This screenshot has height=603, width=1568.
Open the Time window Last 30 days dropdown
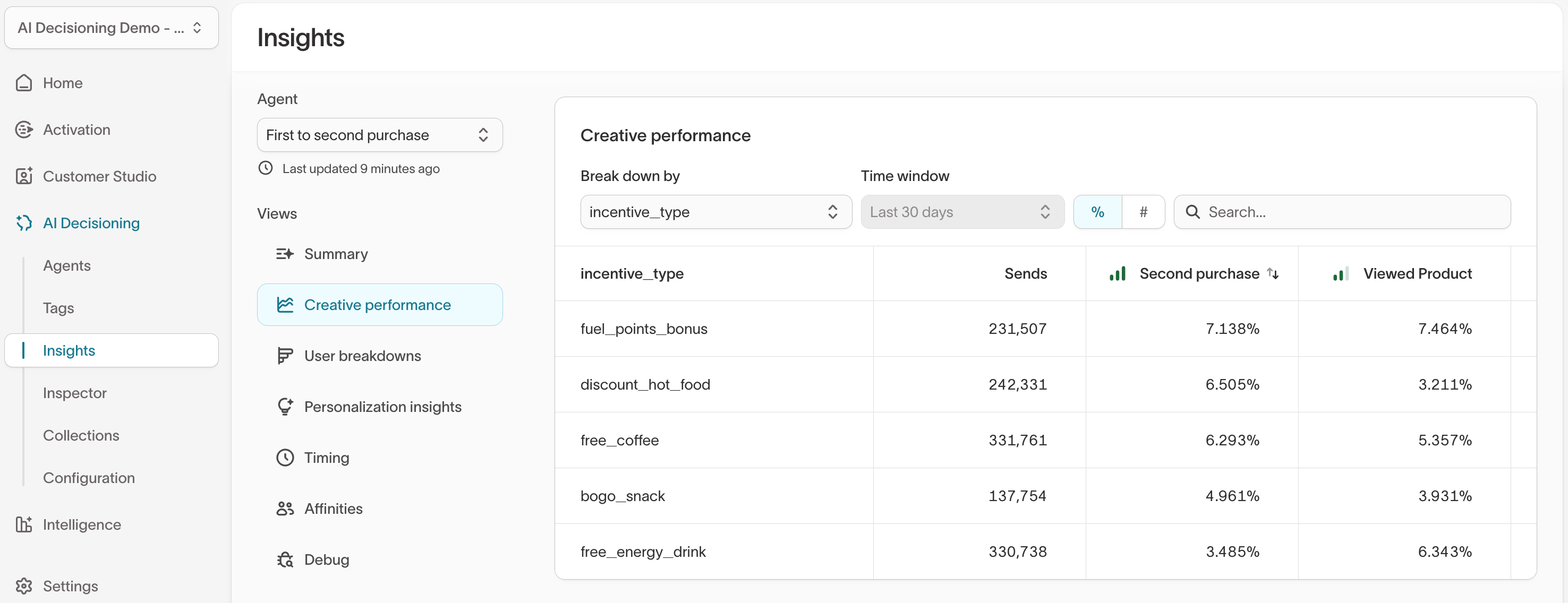pyautogui.click(x=962, y=212)
